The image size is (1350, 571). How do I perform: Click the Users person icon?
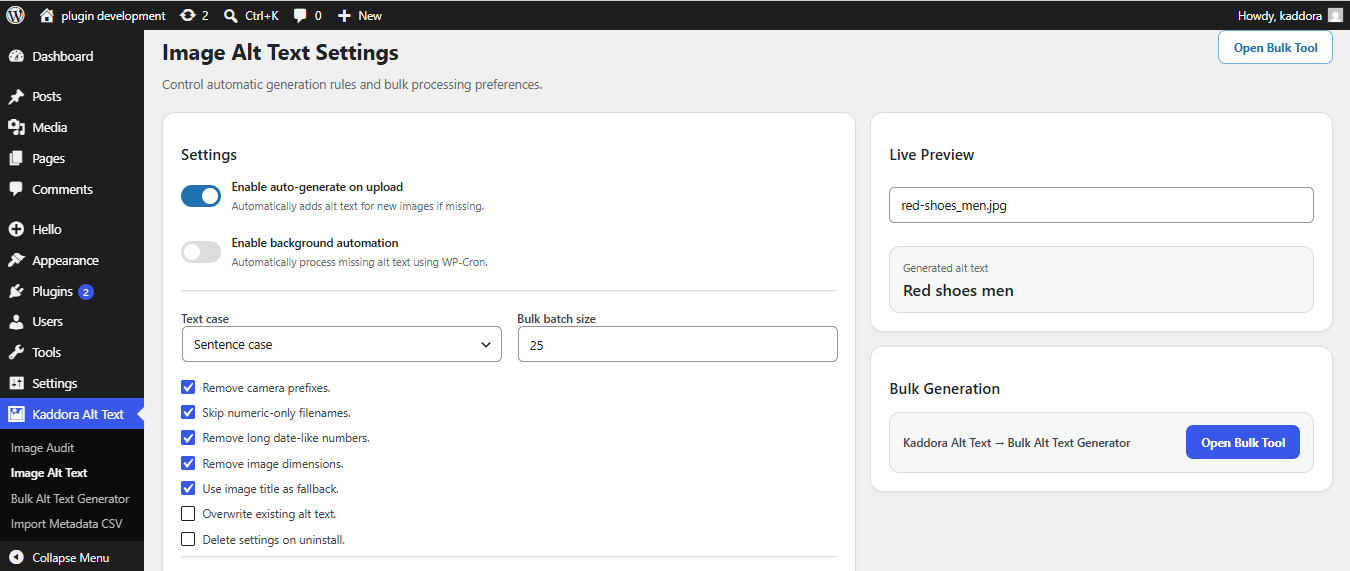16,321
